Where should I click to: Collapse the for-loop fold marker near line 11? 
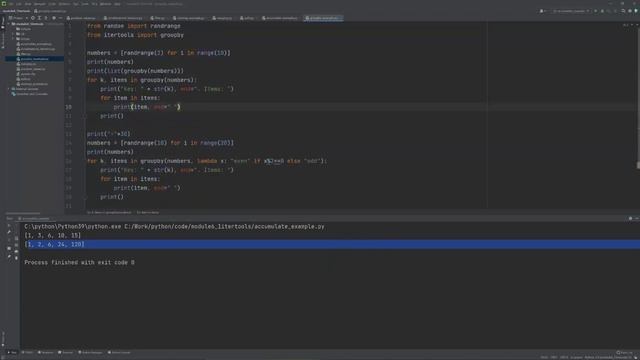tap(85, 116)
